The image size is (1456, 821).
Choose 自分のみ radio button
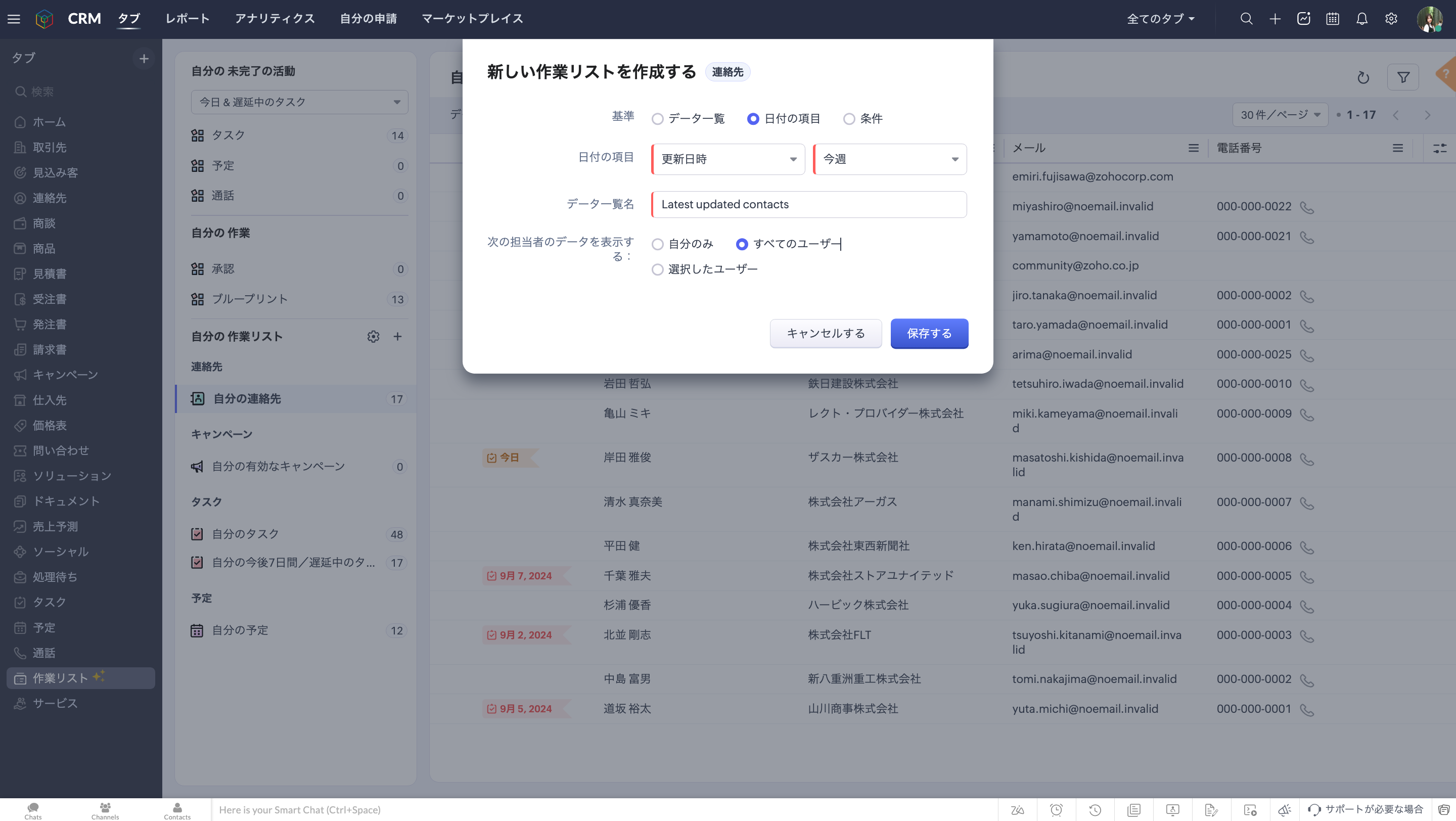pos(657,244)
